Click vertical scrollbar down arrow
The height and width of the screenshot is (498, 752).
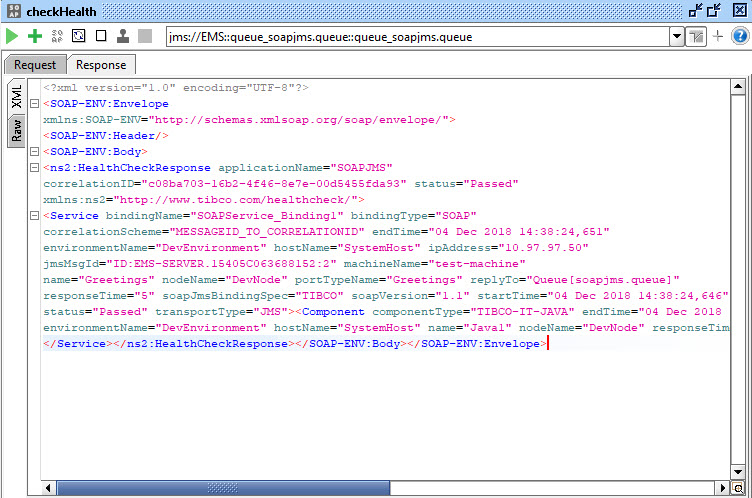point(738,472)
